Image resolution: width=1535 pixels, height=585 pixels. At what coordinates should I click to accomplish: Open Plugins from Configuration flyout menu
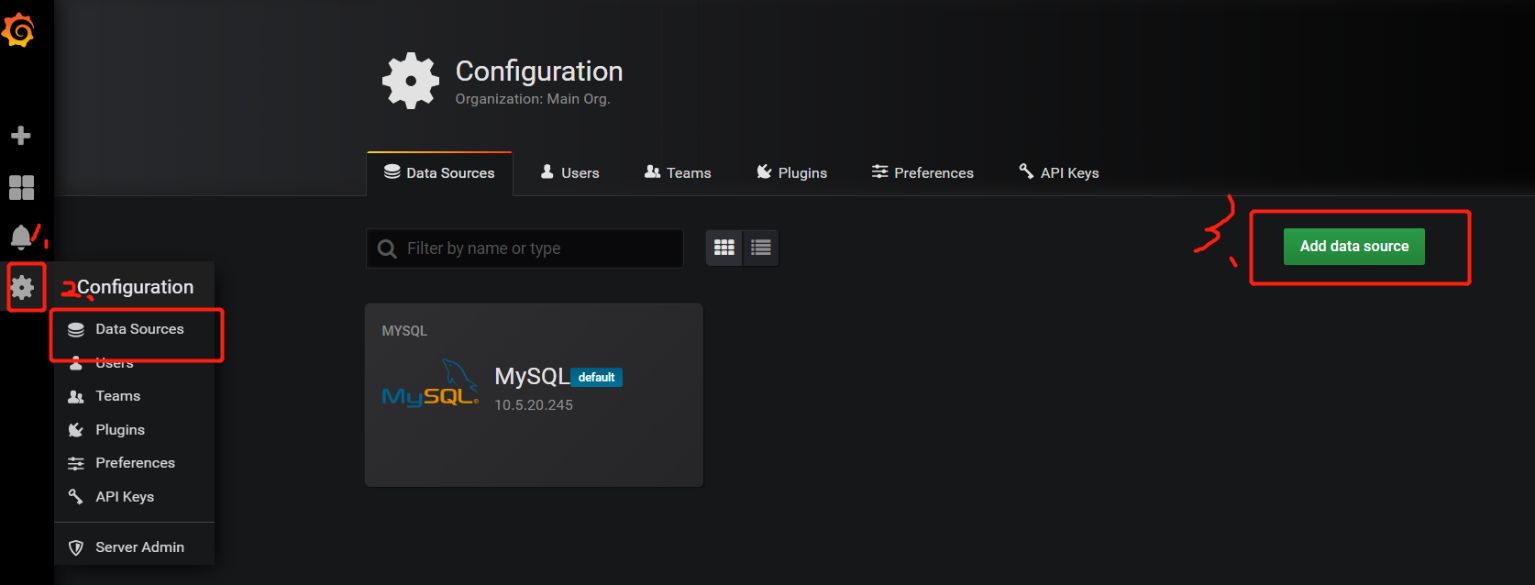(x=120, y=430)
